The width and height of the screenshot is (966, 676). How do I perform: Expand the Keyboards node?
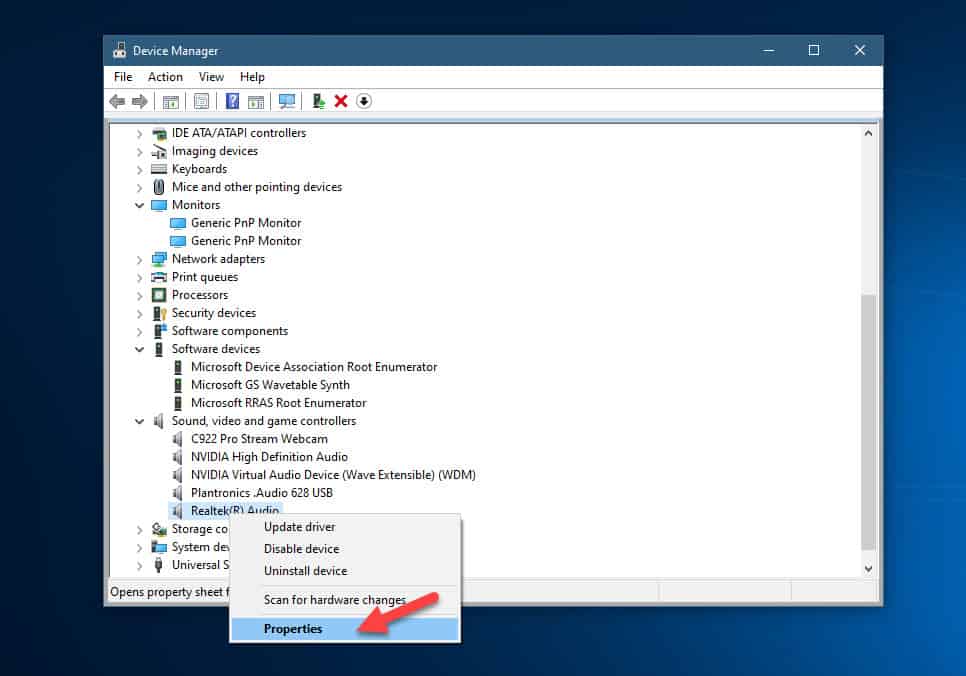(x=140, y=169)
